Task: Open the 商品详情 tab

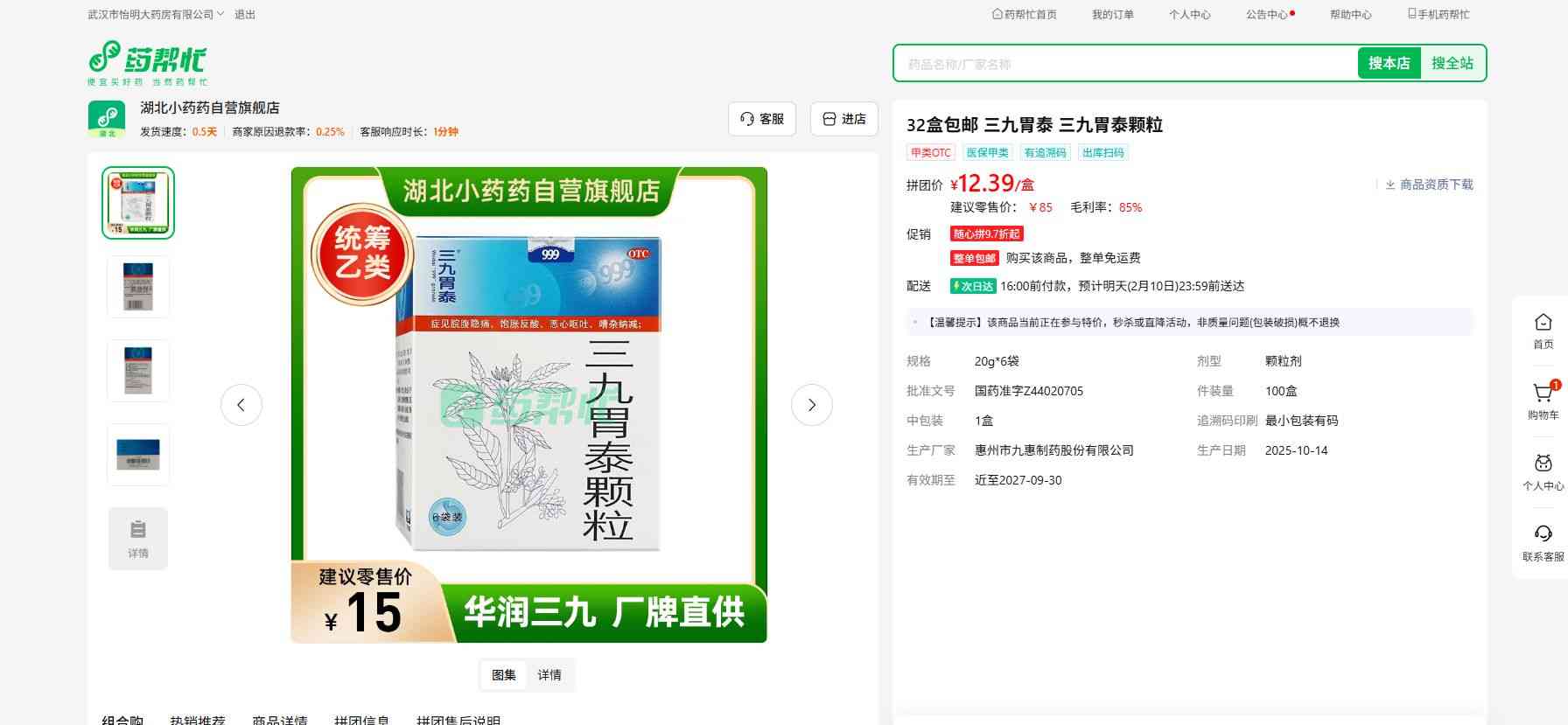Action: point(280,720)
